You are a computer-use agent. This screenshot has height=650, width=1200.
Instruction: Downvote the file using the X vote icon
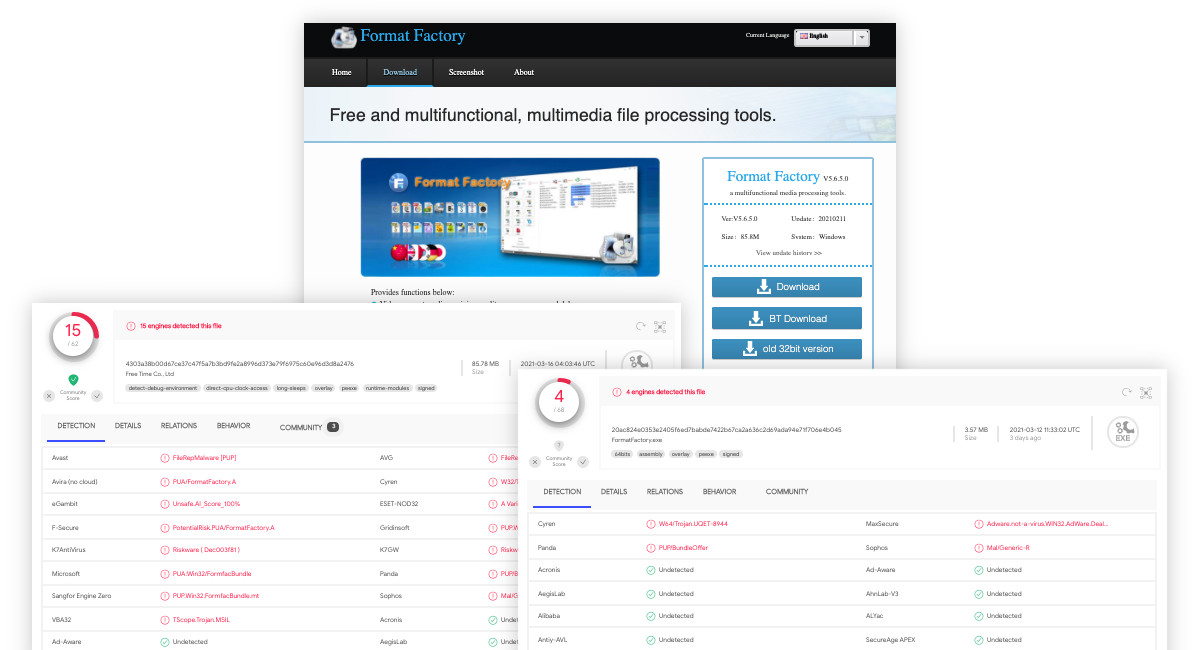535,462
